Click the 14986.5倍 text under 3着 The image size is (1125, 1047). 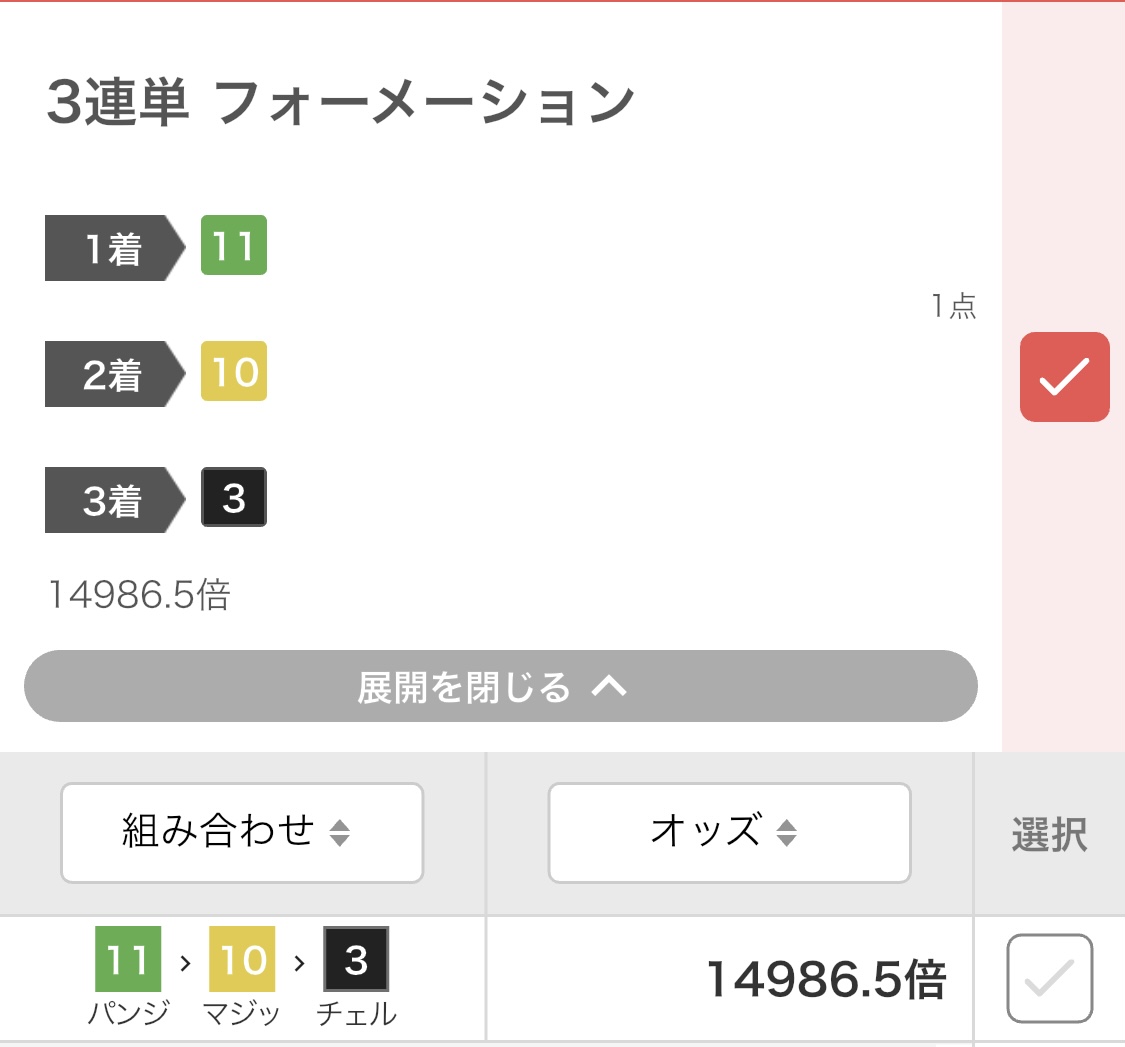139,595
